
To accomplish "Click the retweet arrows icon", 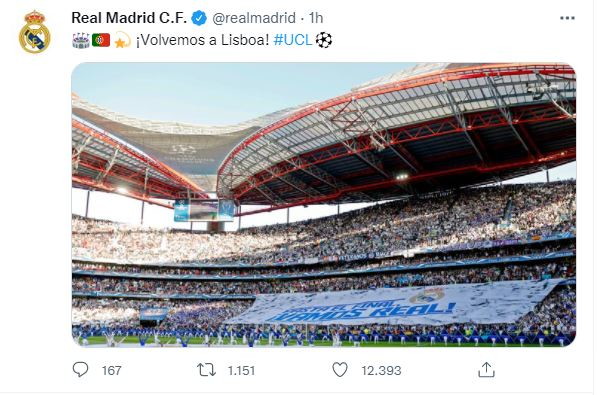I will 206,370.
